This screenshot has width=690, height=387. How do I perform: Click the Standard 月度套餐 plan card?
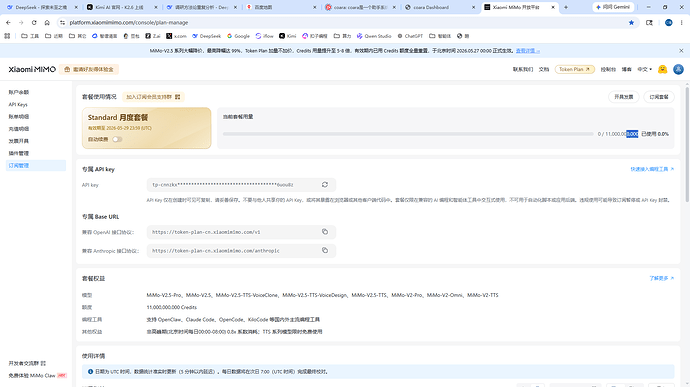147,128
